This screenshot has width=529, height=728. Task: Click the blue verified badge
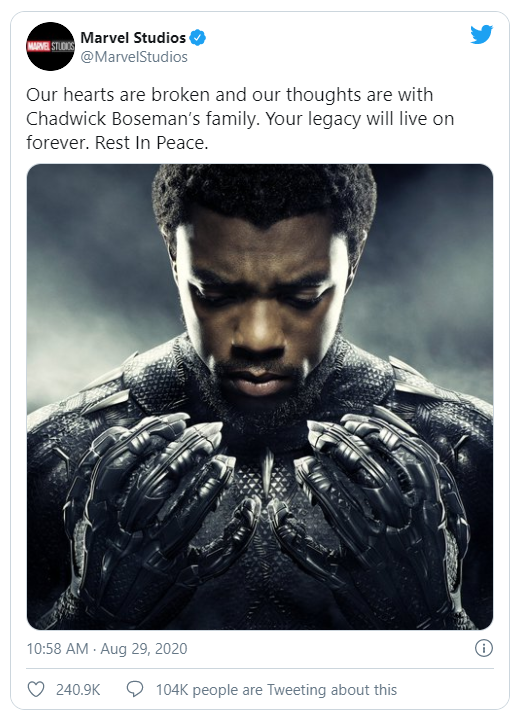pyautogui.click(x=198, y=38)
